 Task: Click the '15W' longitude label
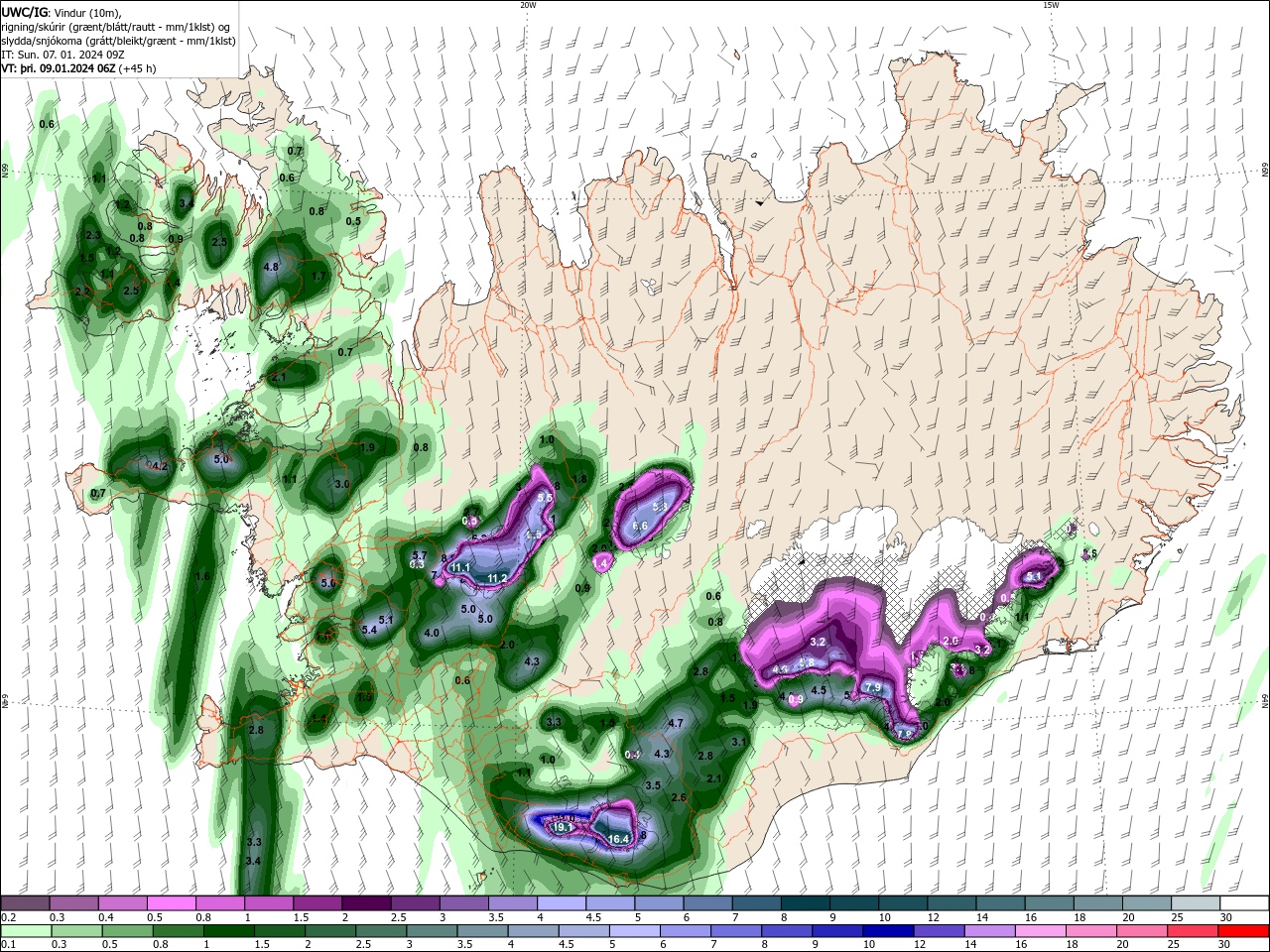(x=1050, y=5)
